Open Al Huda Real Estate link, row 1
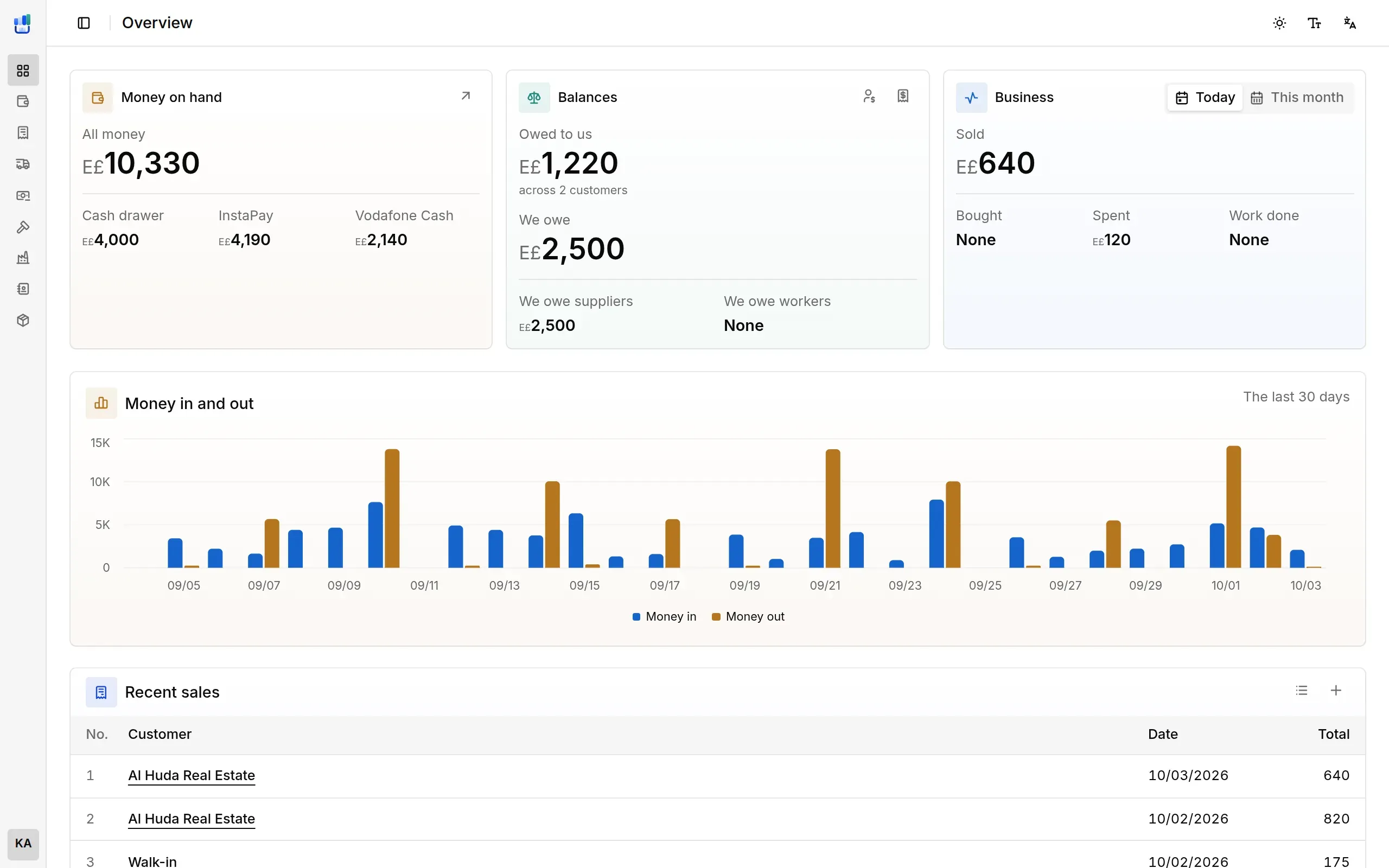 click(191, 776)
